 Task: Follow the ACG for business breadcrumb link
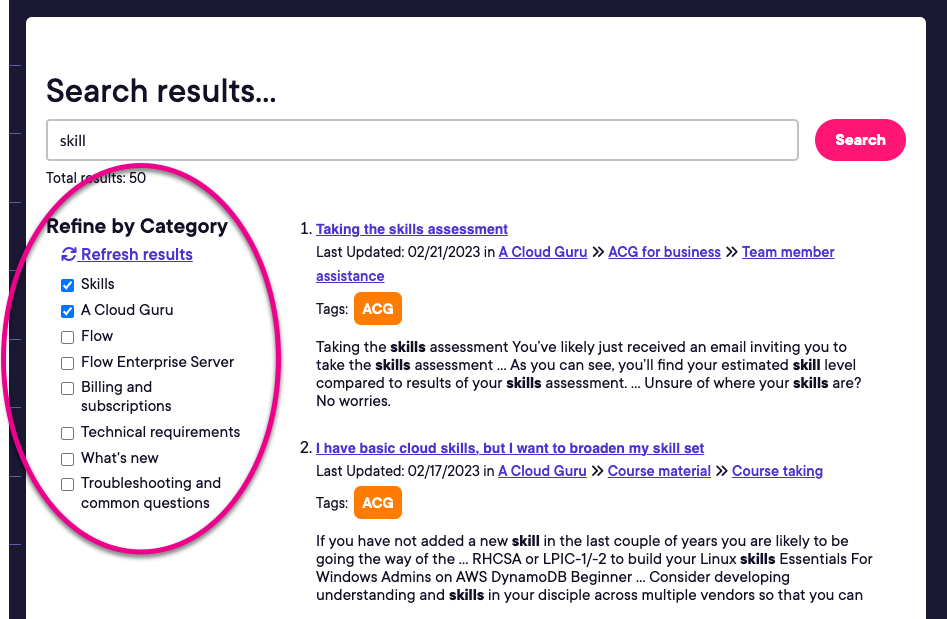[664, 252]
